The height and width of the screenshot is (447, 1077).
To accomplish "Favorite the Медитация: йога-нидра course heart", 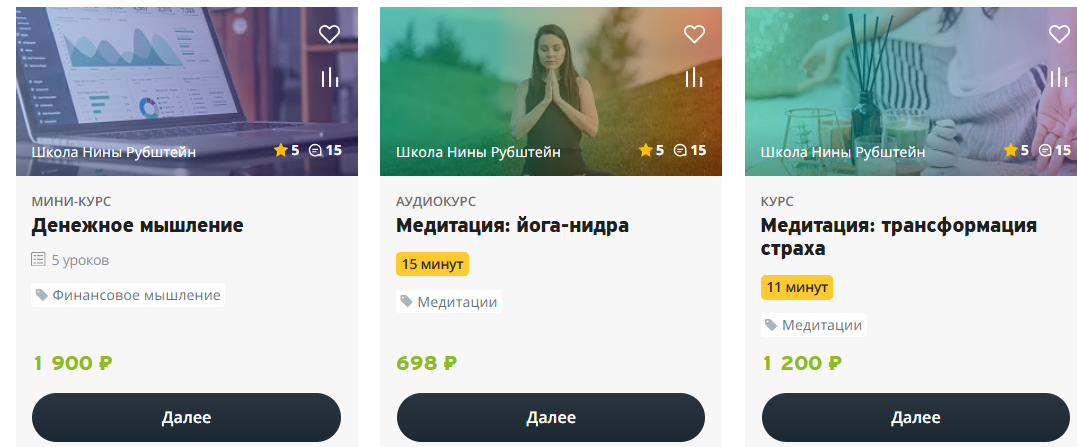I will coord(694,34).
